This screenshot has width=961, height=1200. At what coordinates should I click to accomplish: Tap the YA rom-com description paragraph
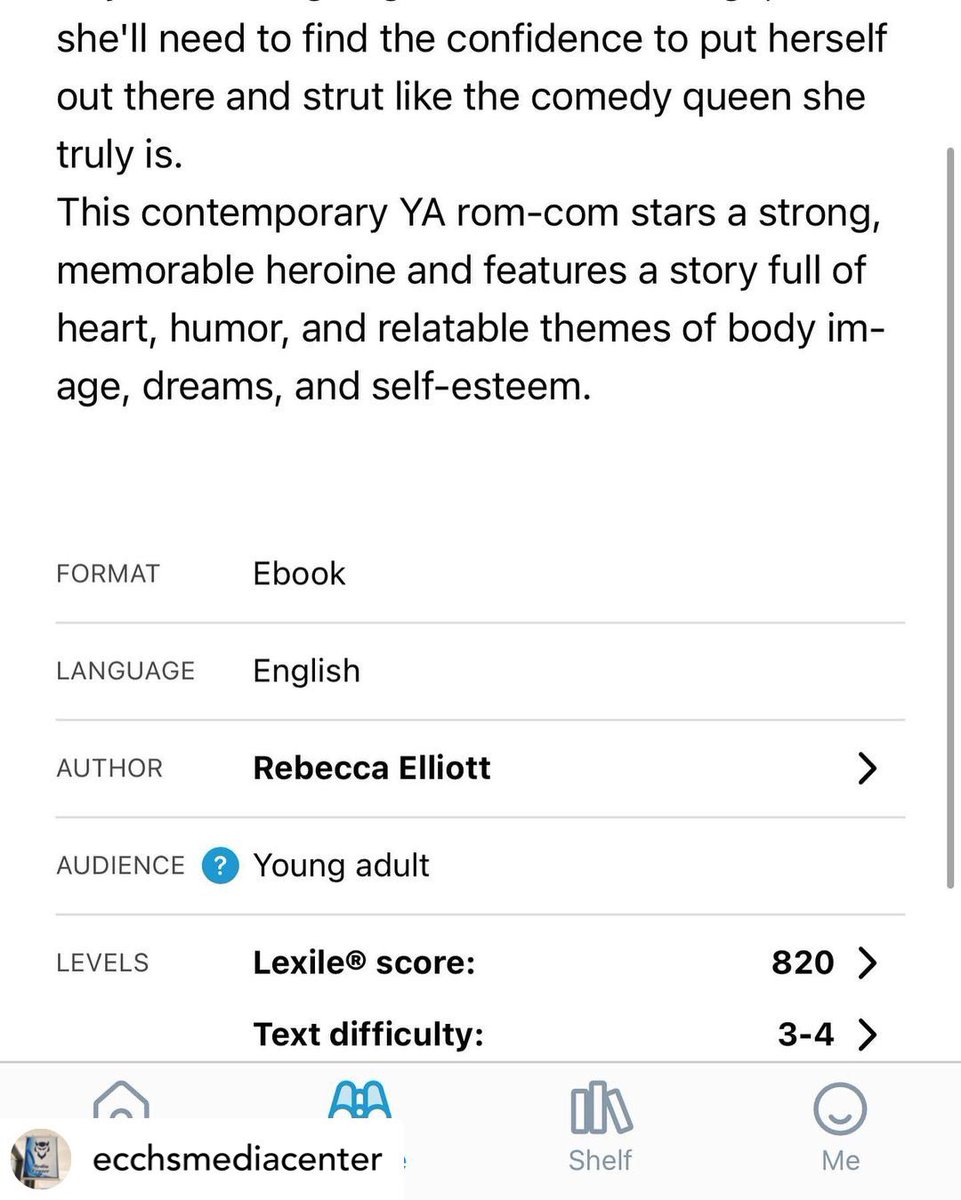468,299
